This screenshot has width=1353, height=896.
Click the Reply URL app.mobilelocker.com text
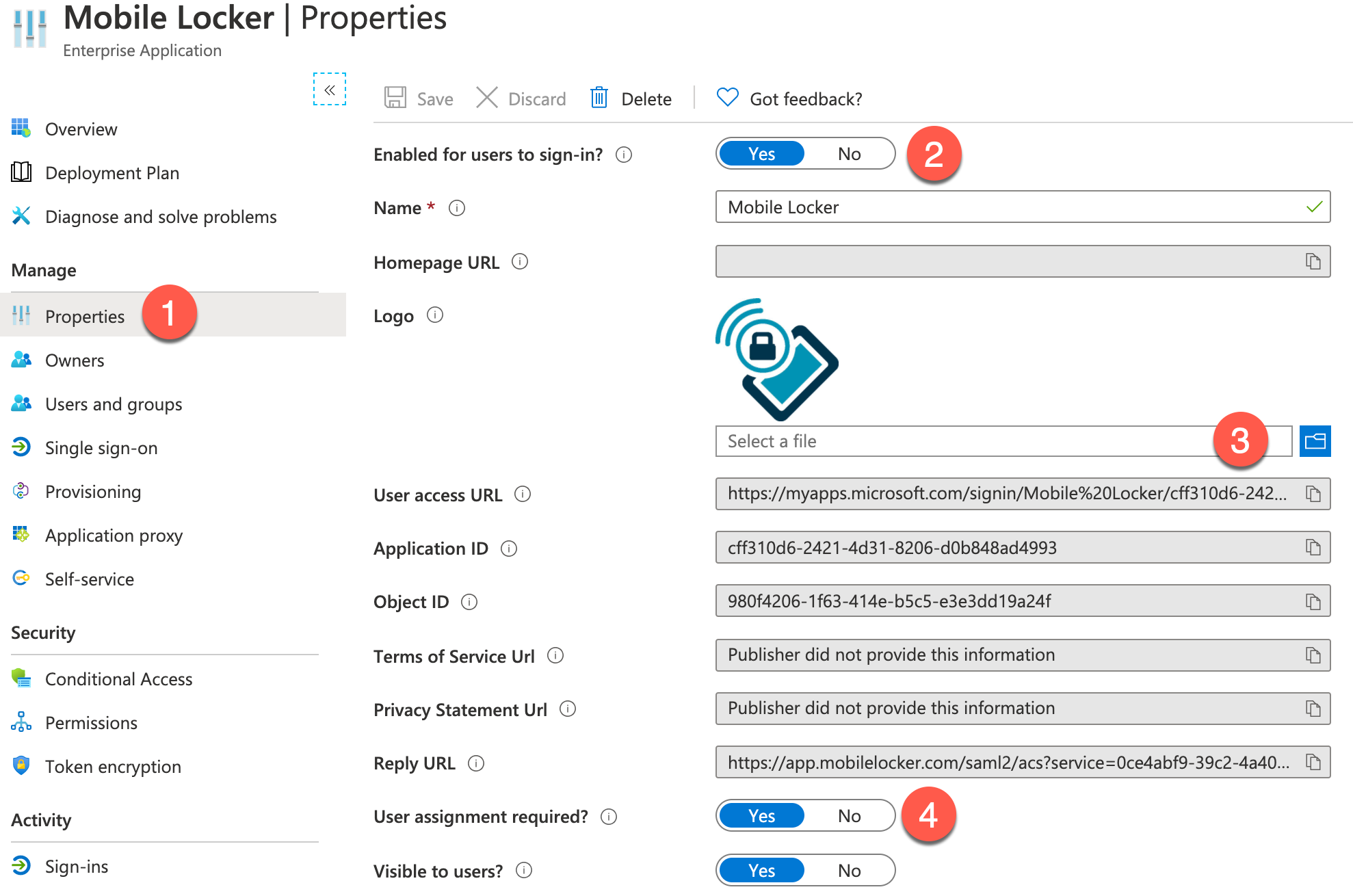click(1008, 763)
